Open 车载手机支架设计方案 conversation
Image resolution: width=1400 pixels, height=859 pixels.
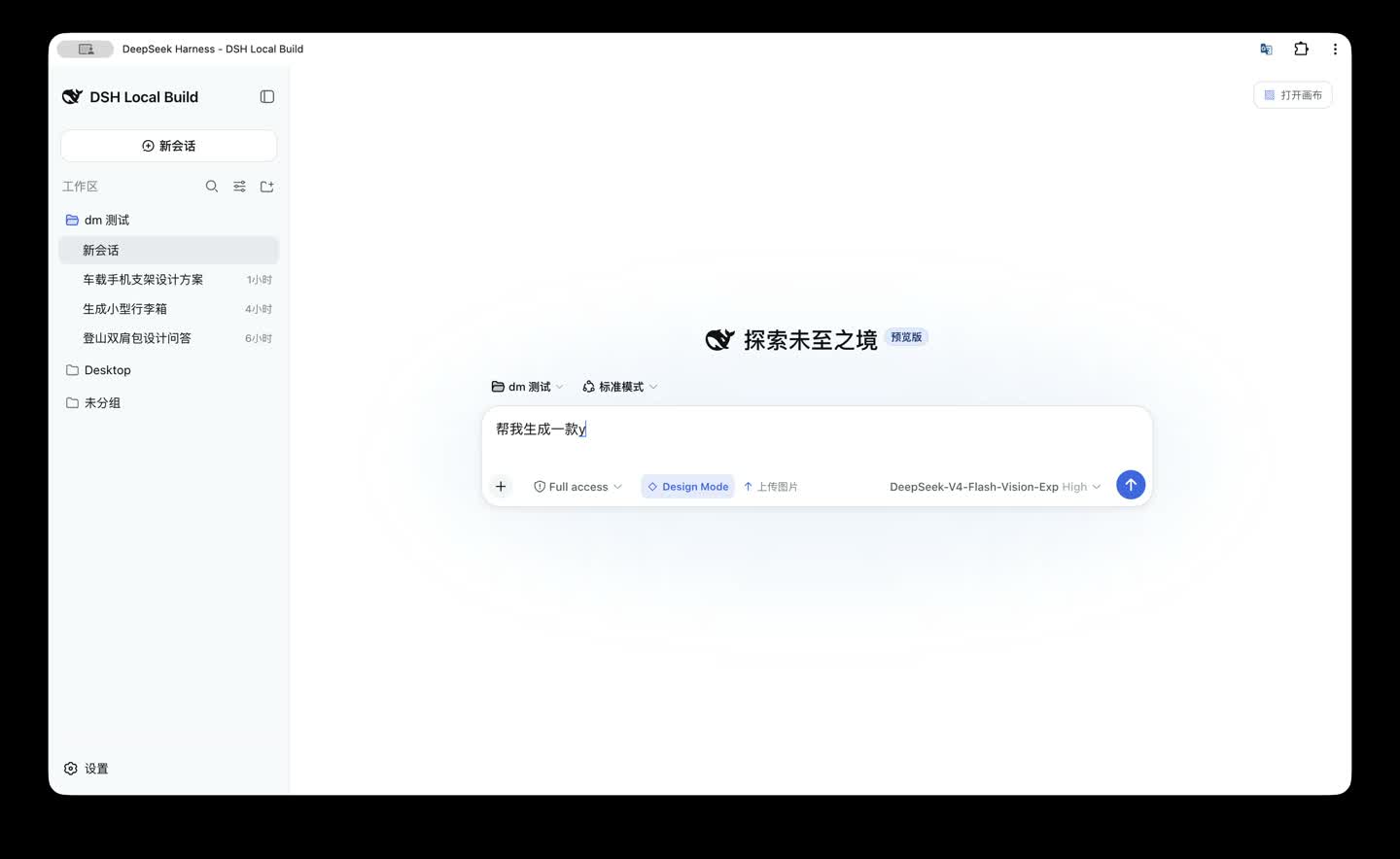168,280
